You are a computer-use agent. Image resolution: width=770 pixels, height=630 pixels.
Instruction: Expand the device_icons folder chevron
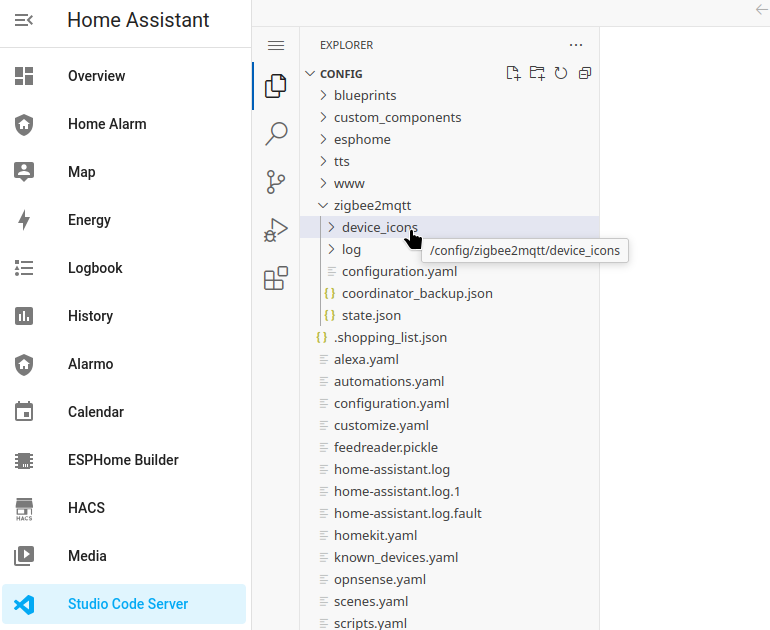pos(331,227)
